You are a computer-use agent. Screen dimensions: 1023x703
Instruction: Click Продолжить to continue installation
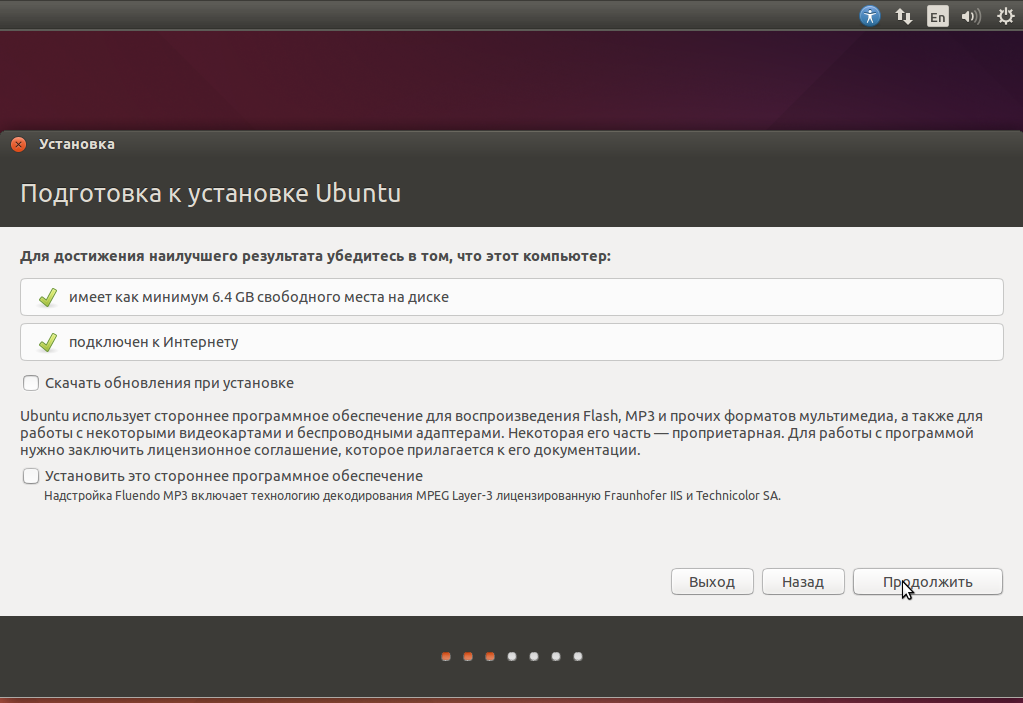click(928, 582)
